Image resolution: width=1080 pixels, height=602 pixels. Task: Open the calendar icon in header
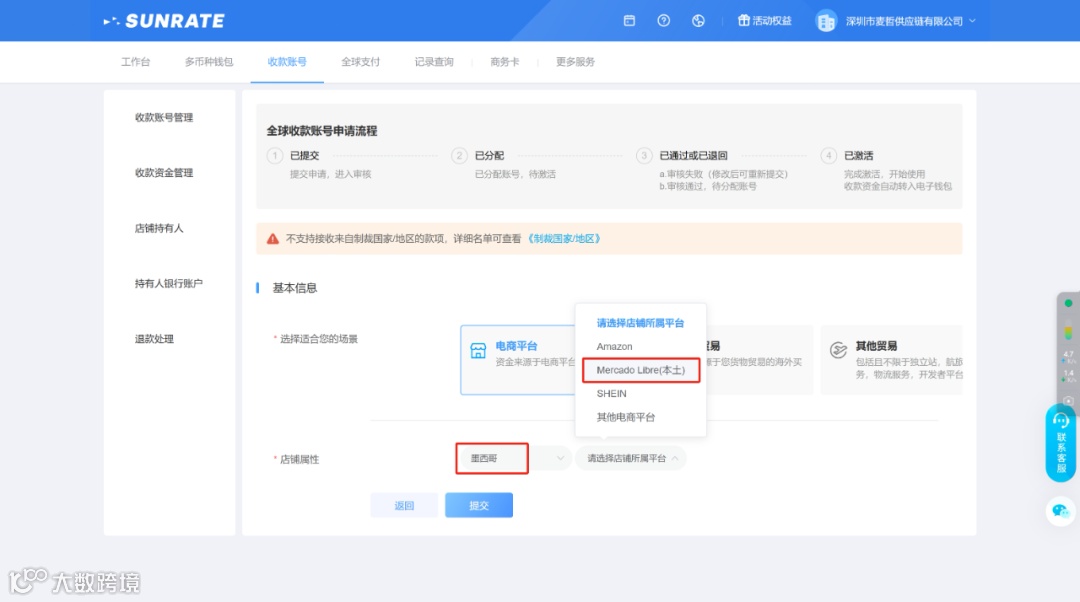[629, 21]
